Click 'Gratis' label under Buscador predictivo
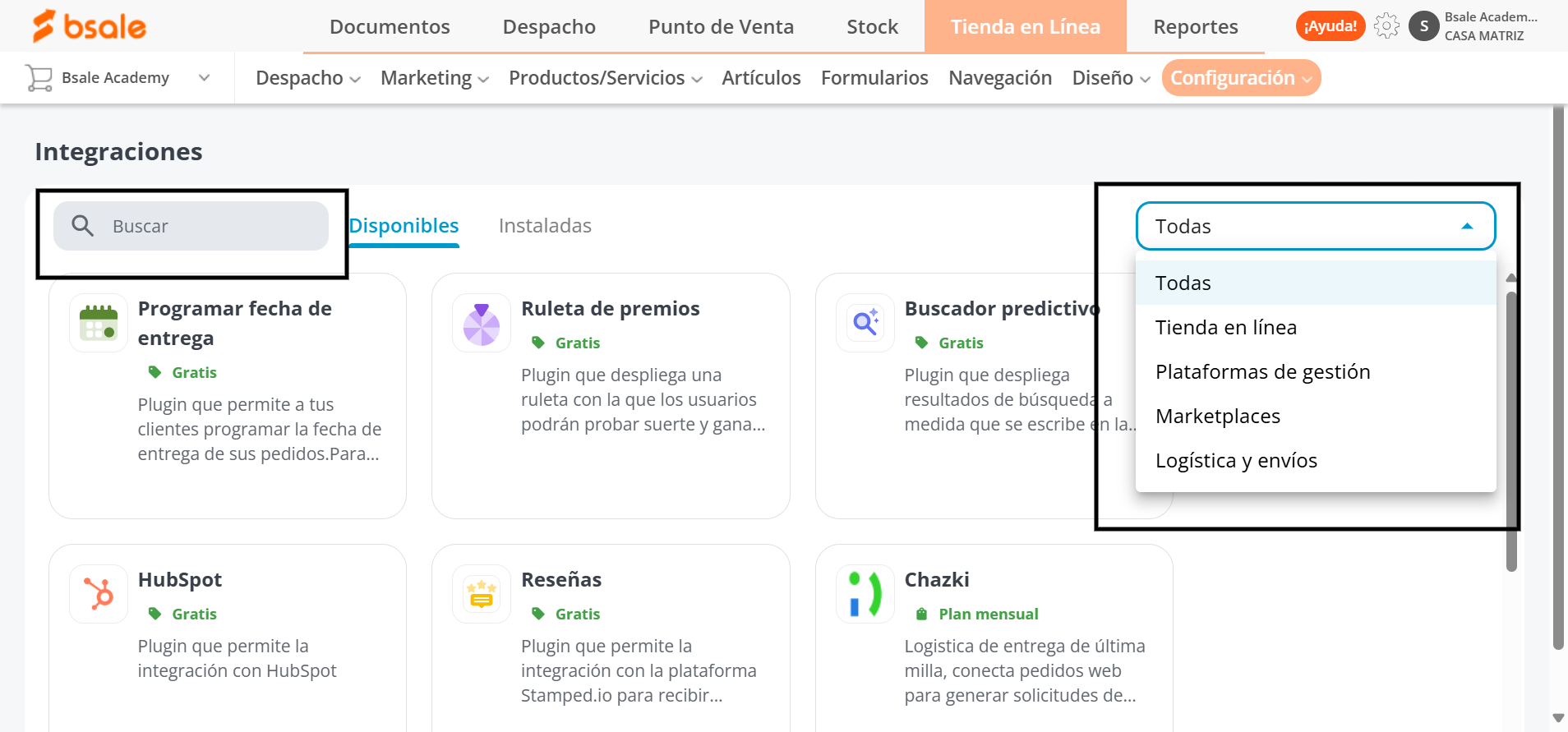The height and width of the screenshot is (732, 1568). 961,343
